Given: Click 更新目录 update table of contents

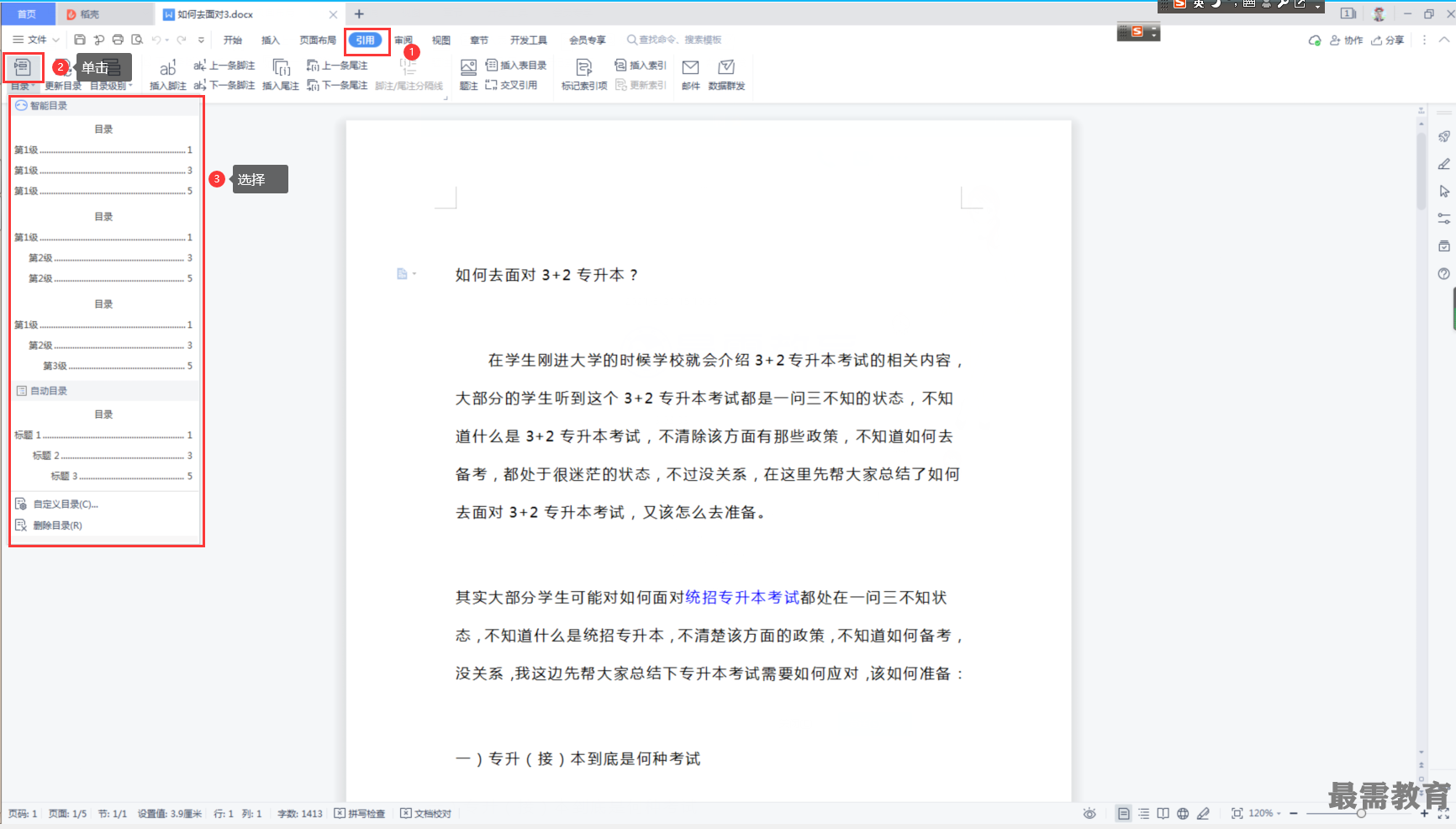Looking at the screenshot, I should [63, 86].
